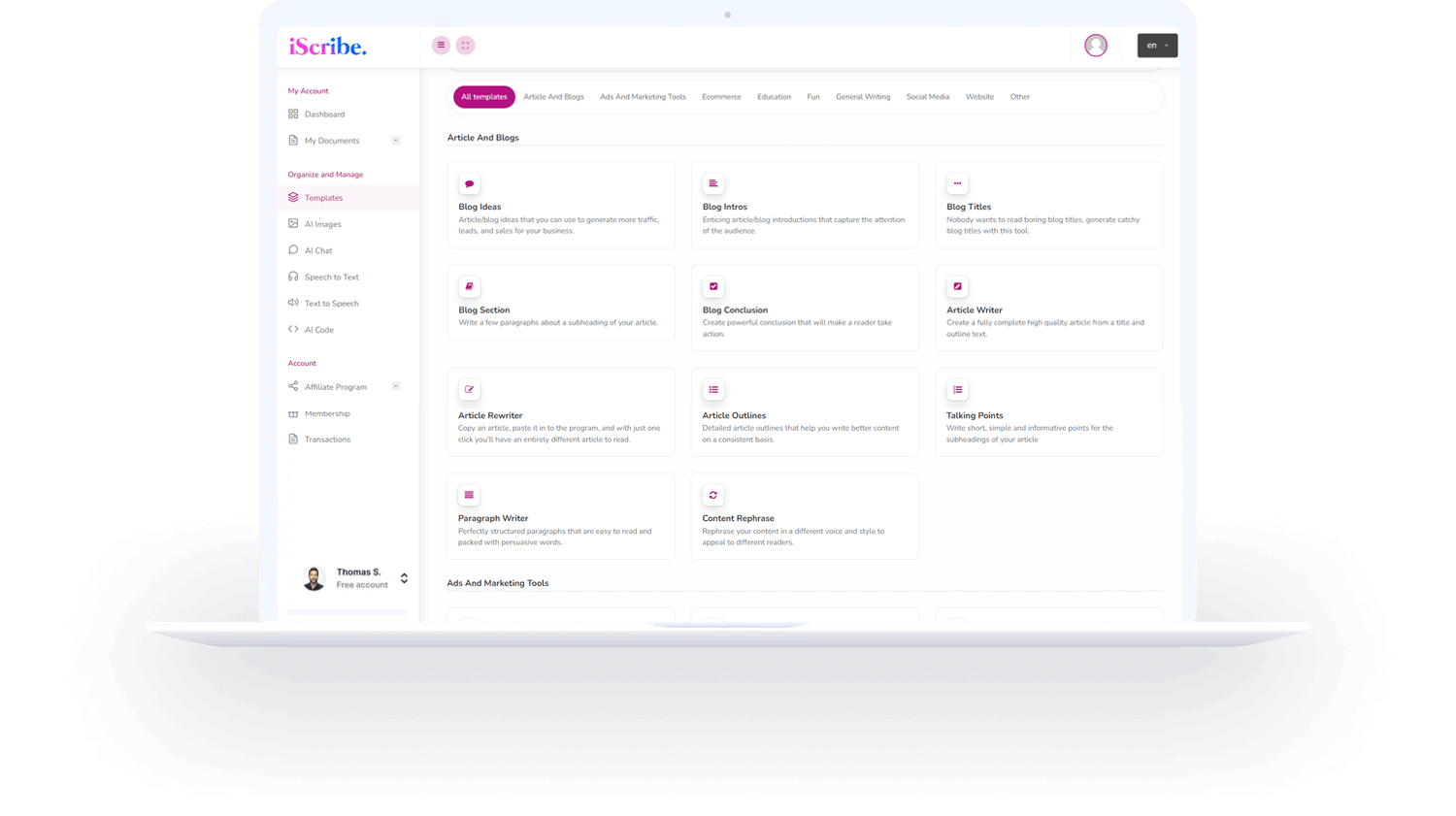Open the en language dropdown

click(1157, 45)
